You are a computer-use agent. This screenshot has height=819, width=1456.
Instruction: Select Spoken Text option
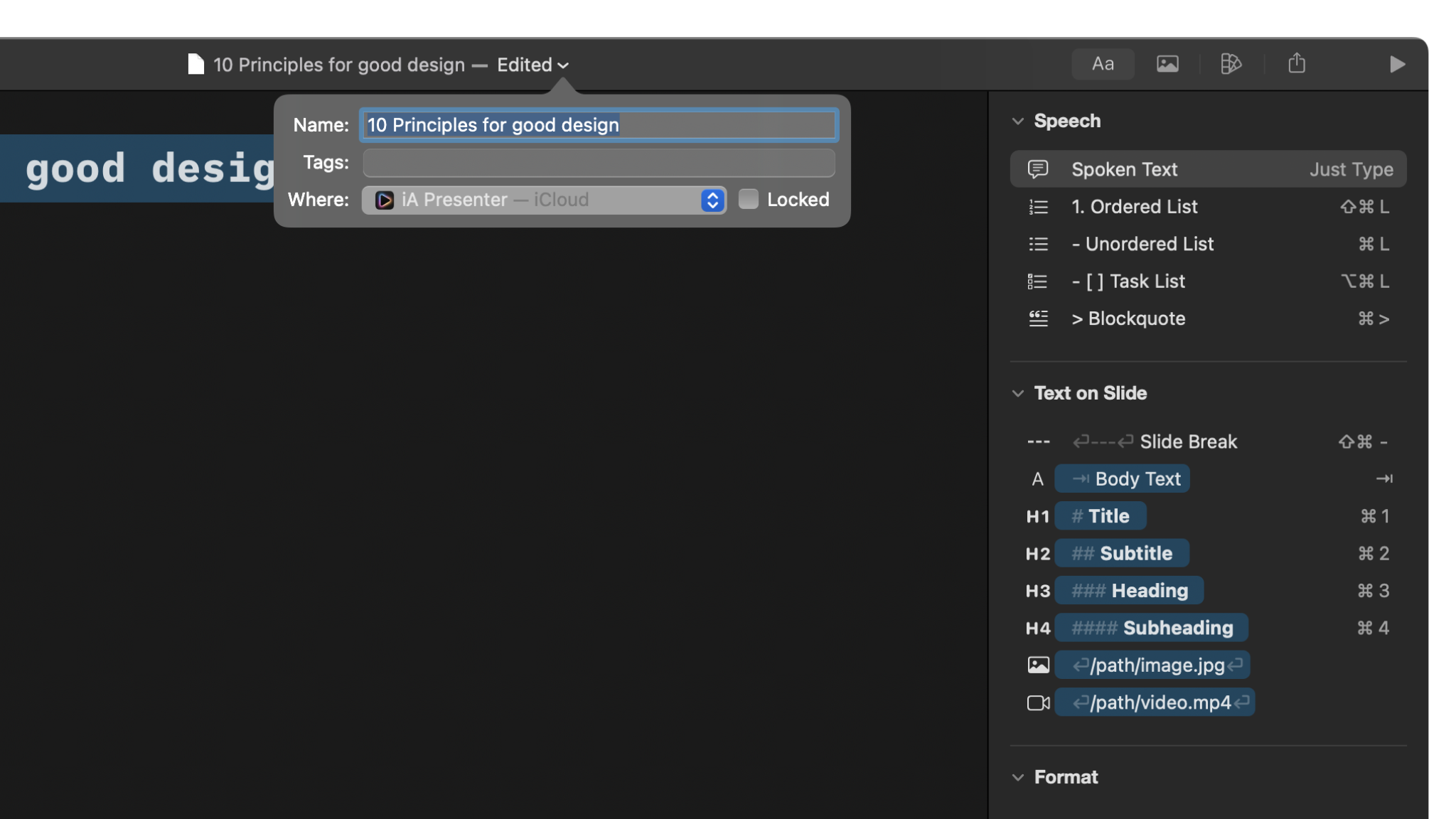[1208, 169]
